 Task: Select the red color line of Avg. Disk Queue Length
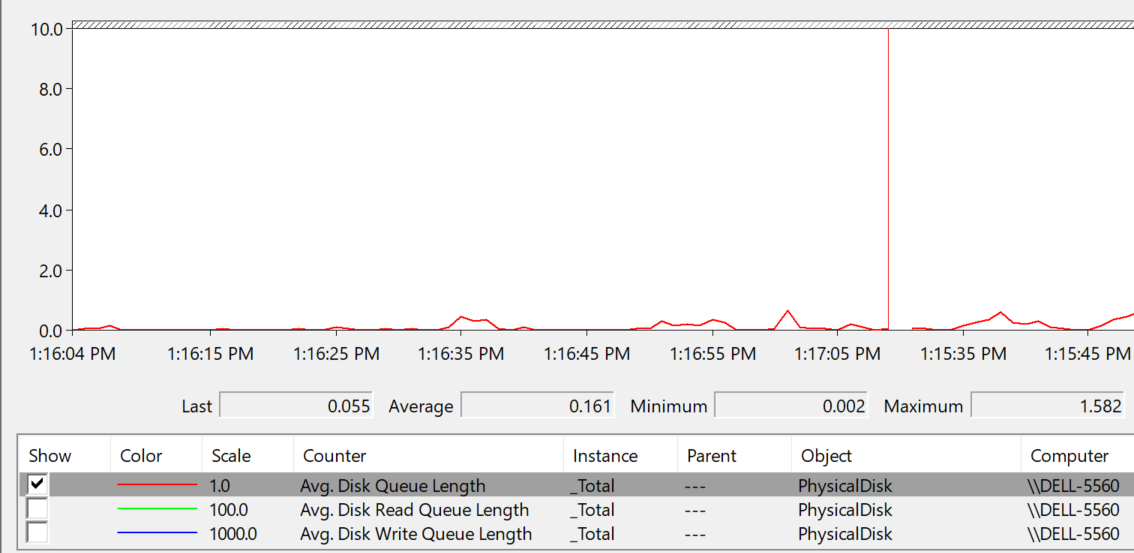point(156,485)
